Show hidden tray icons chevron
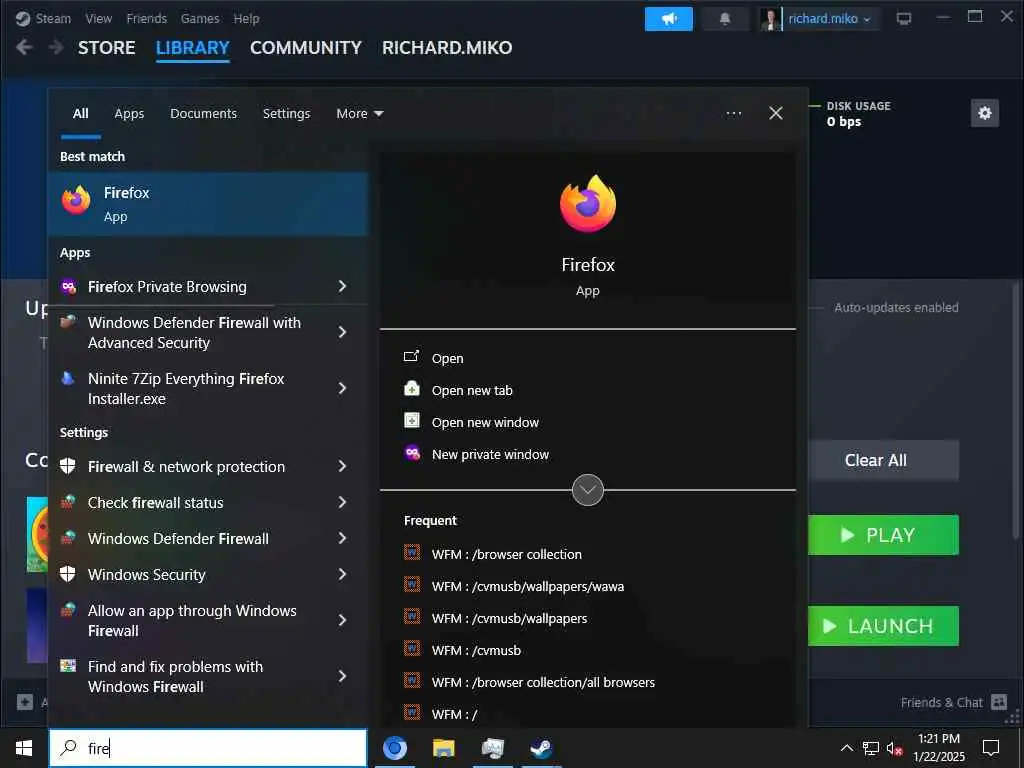Screen dimensions: 1024x768 coord(846,748)
